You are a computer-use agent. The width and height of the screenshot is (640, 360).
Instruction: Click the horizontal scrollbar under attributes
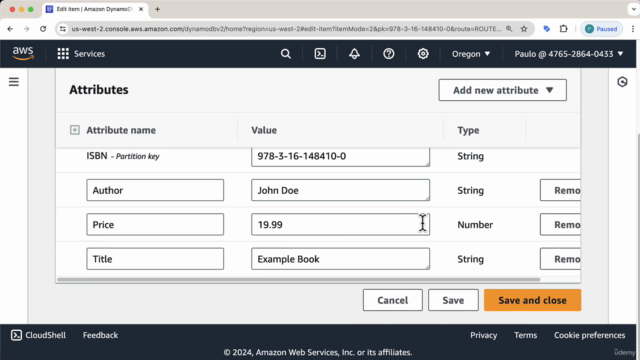[298, 280]
